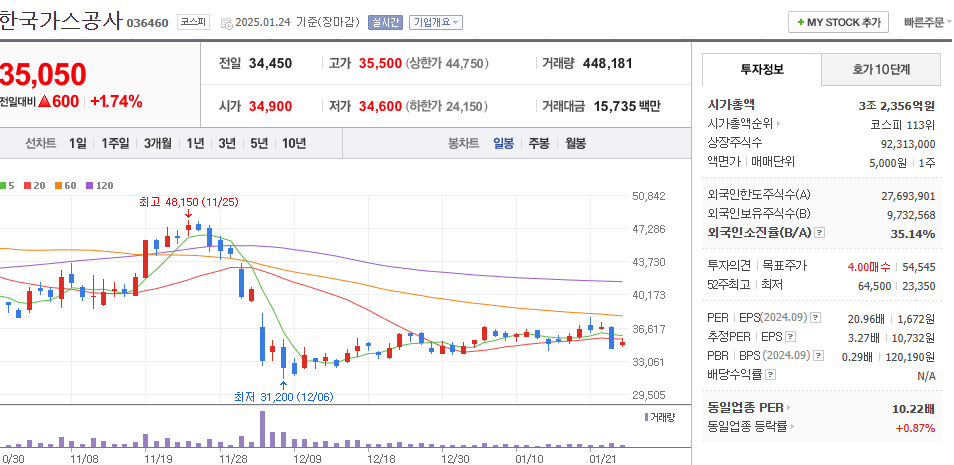Select the 1주일 line chart

pyautogui.click(x=115, y=144)
